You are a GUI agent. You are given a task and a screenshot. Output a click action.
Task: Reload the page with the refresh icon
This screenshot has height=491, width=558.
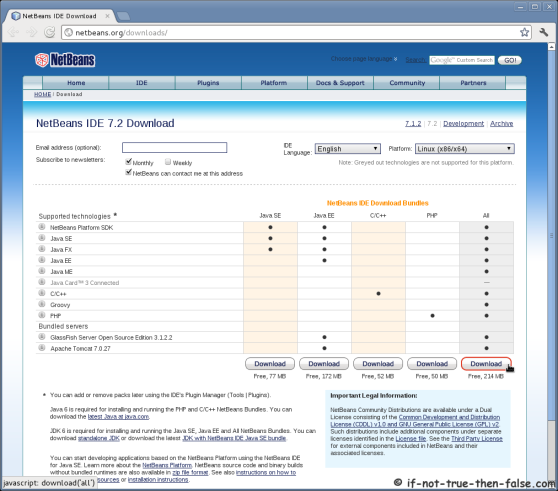[x=49, y=32]
